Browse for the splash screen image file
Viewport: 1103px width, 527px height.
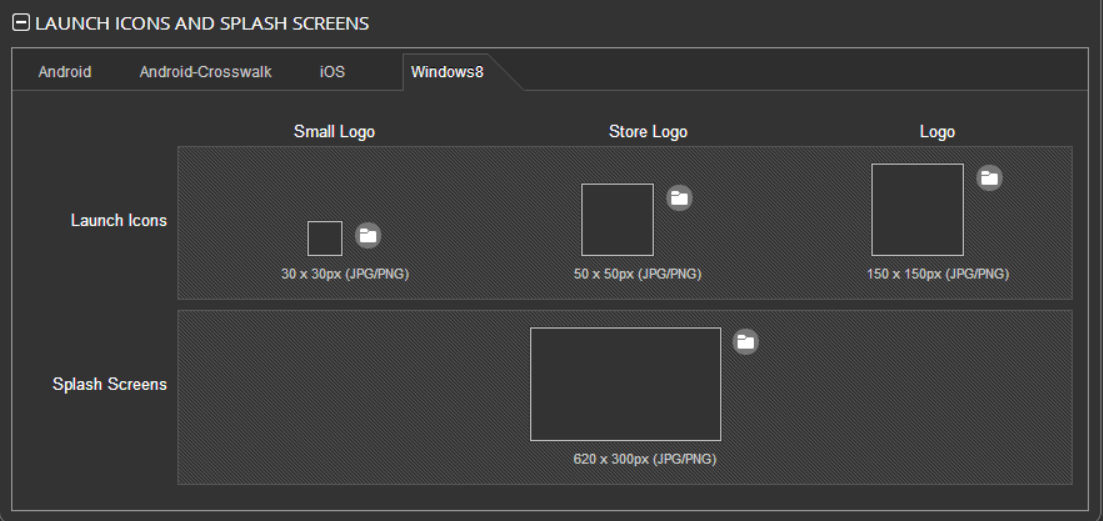(x=746, y=342)
